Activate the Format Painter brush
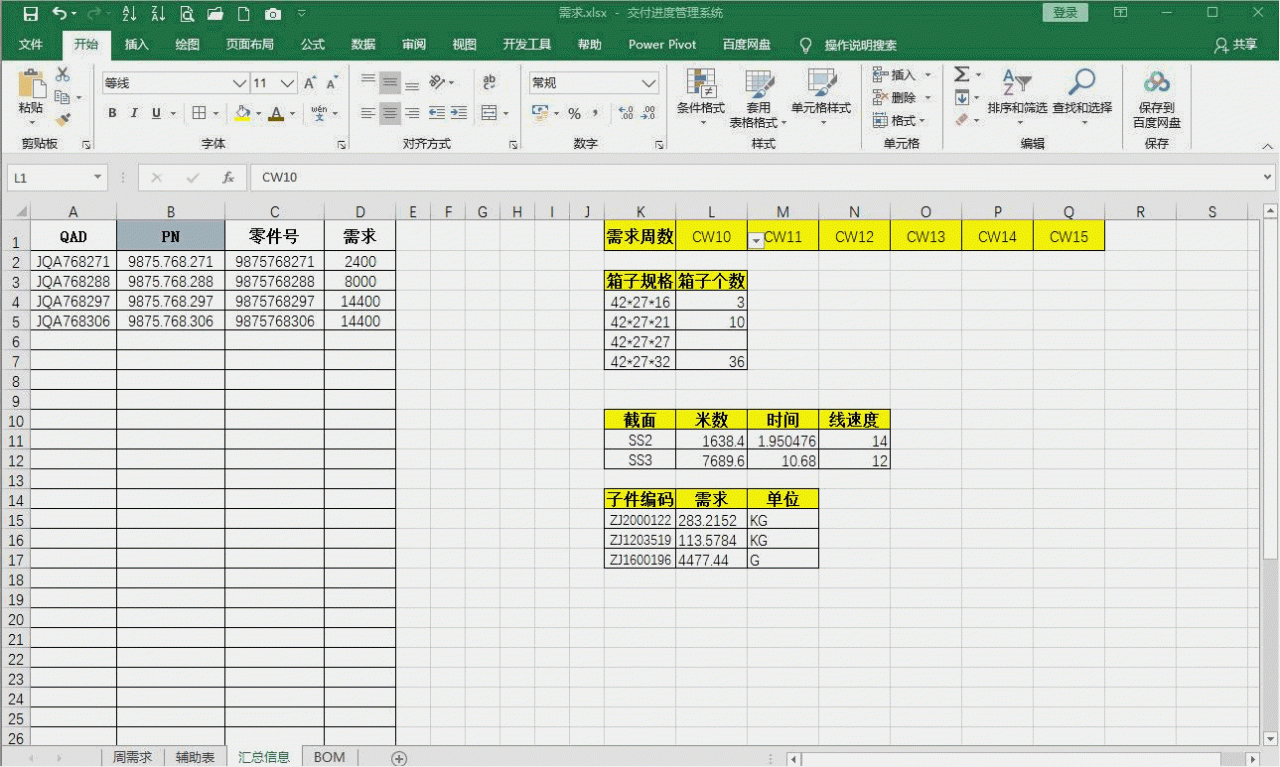 click(x=62, y=119)
